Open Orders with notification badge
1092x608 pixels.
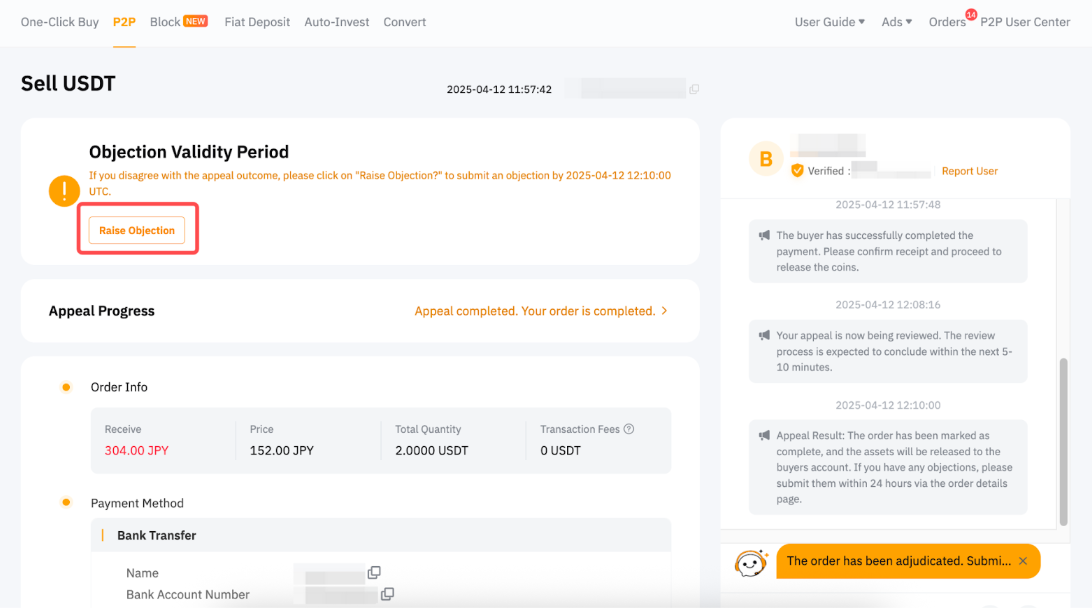tap(946, 22)
